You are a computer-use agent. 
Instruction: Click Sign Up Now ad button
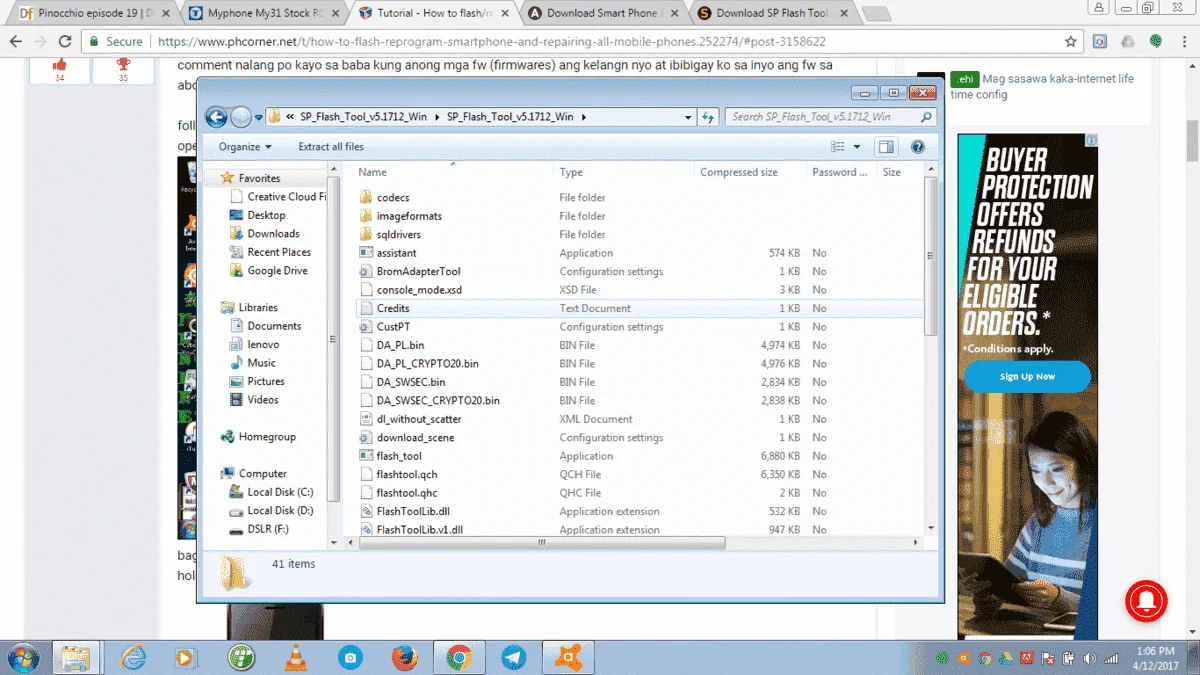coord(1027,376)
